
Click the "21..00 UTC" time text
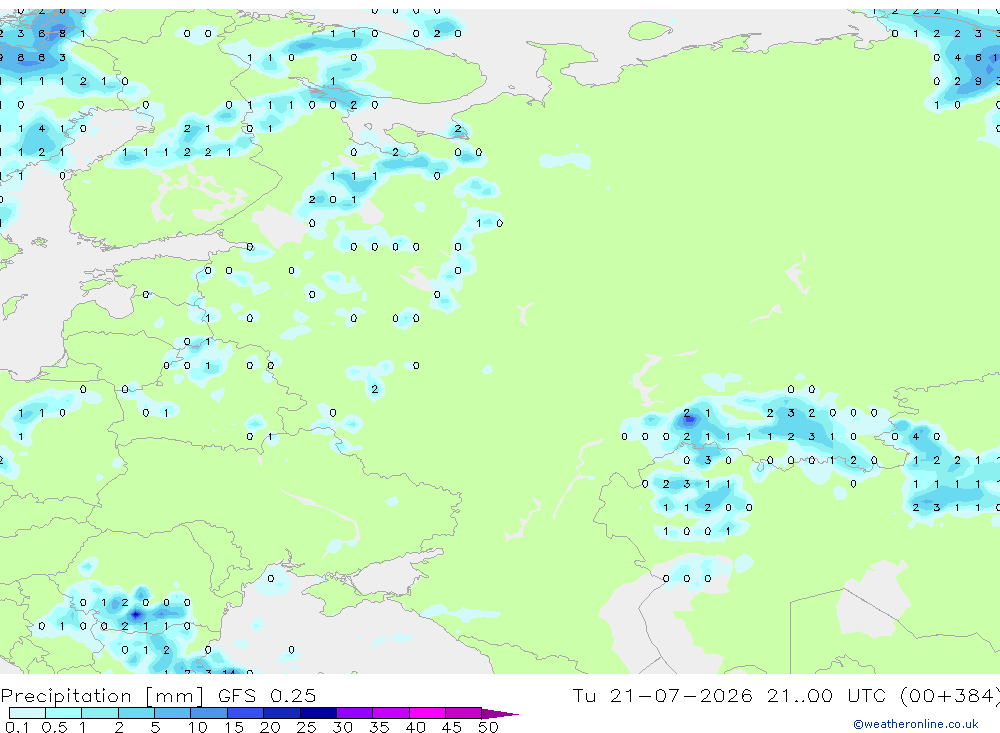click(827, 695)
